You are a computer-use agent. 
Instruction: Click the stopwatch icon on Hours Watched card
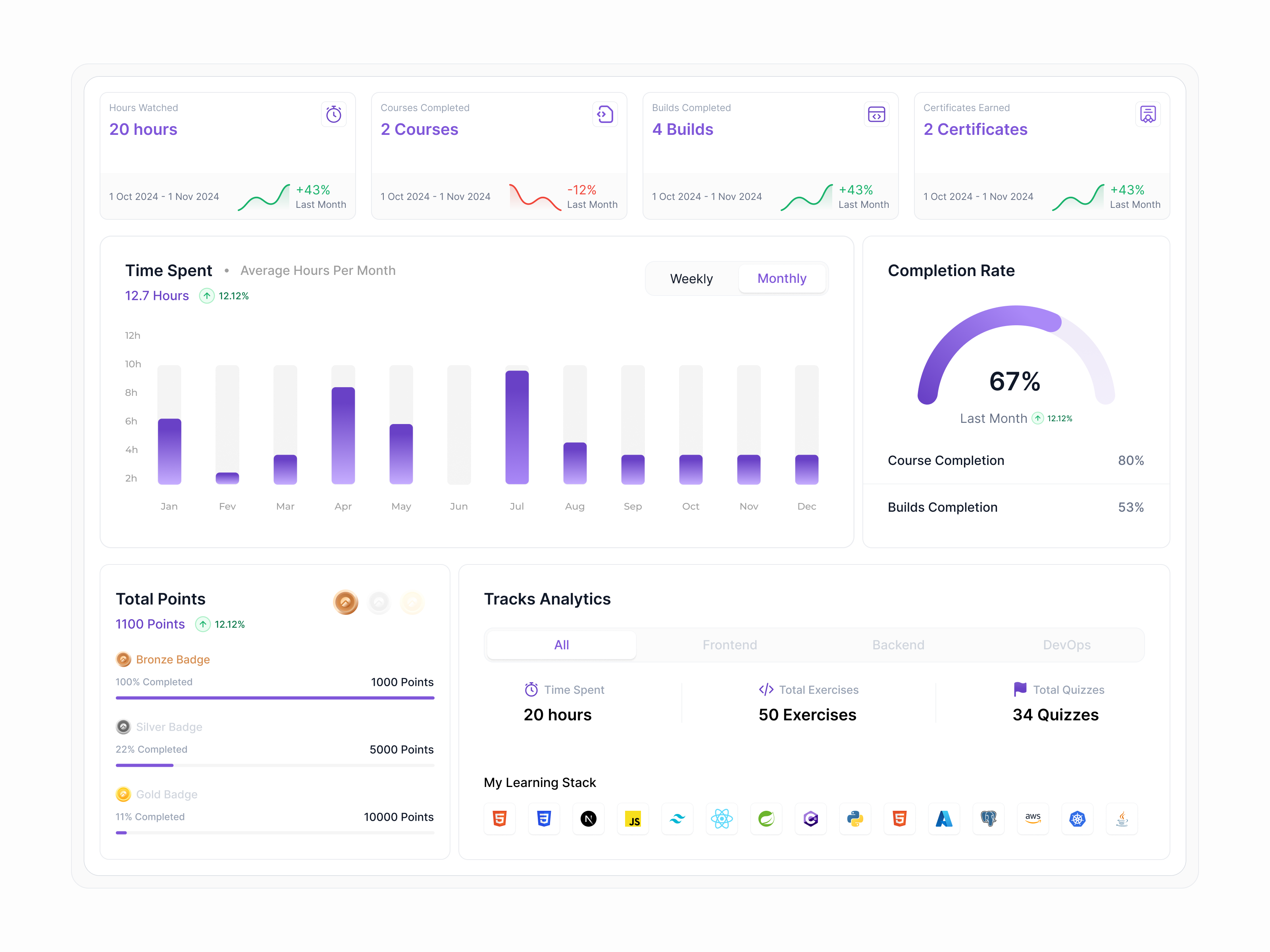(334, 114)
